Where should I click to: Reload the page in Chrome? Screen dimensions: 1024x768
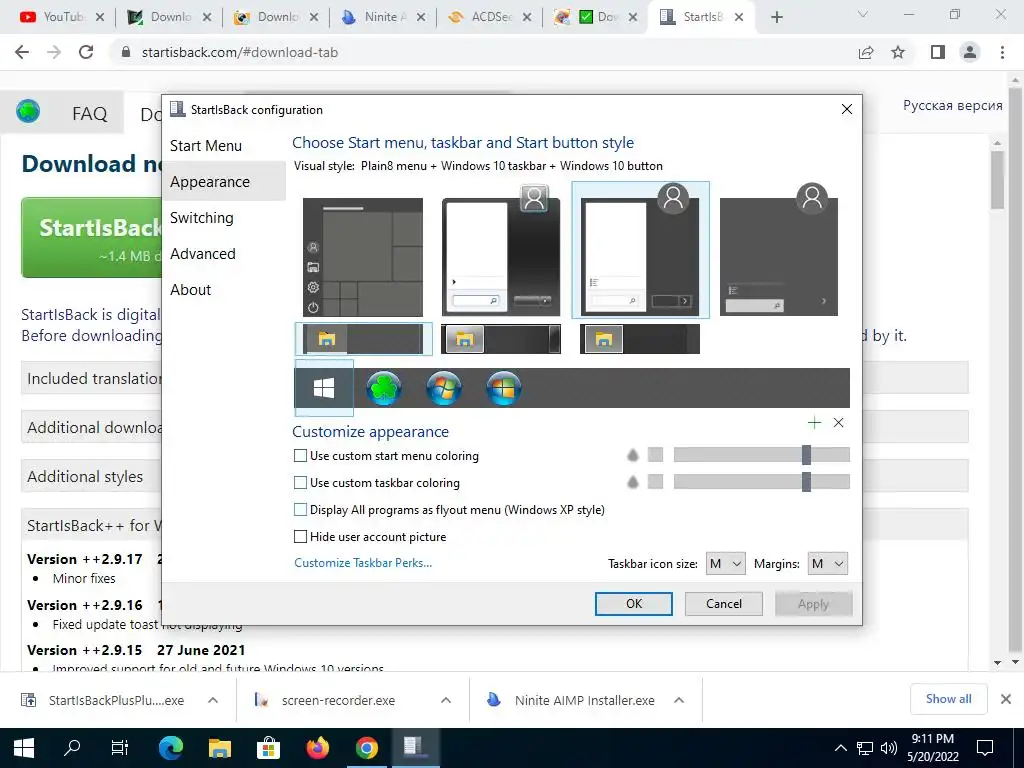click(86, 52)
